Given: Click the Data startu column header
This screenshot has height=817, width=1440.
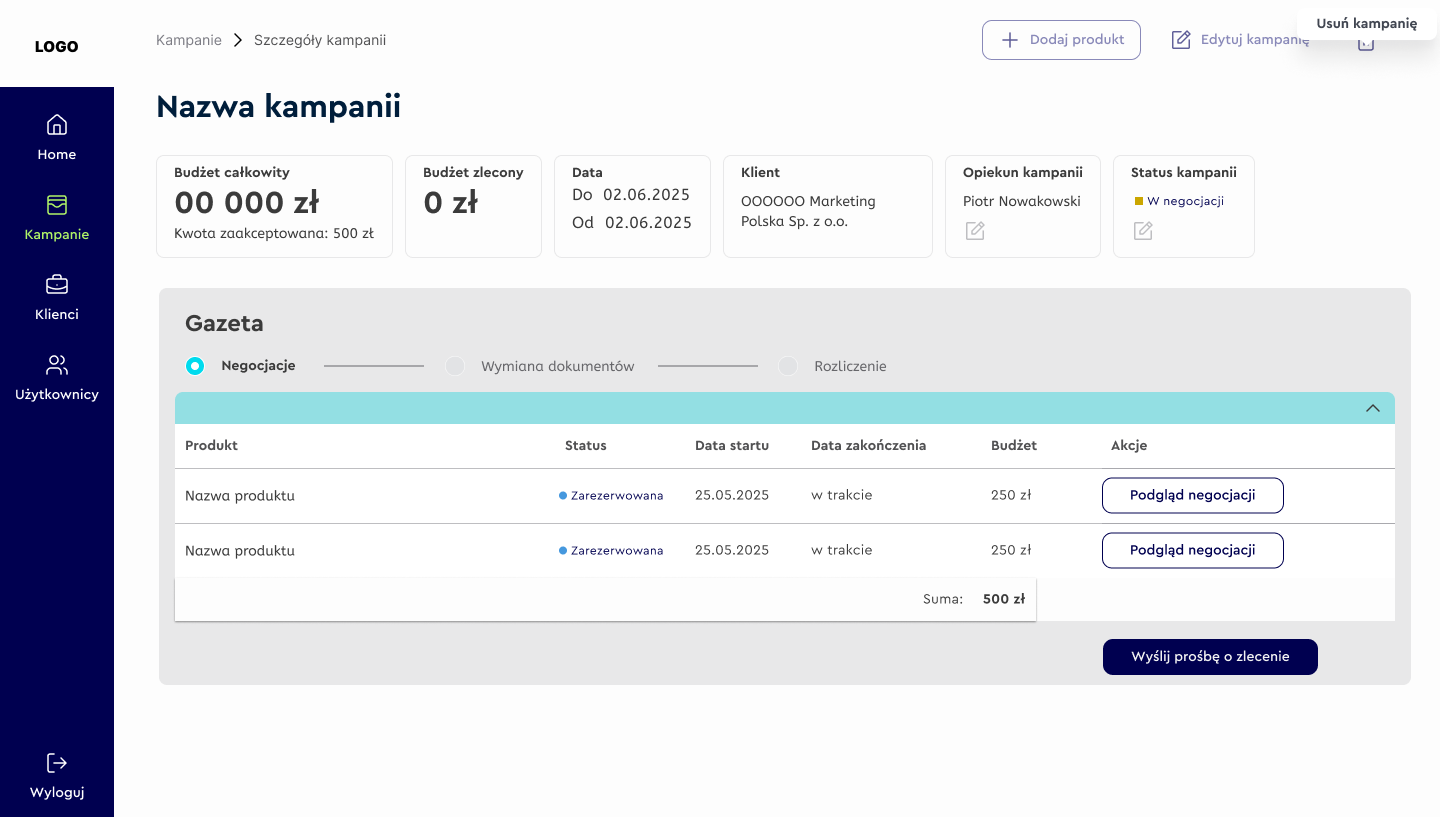Looking at the screenshot, I should click(x=732, y=445).
